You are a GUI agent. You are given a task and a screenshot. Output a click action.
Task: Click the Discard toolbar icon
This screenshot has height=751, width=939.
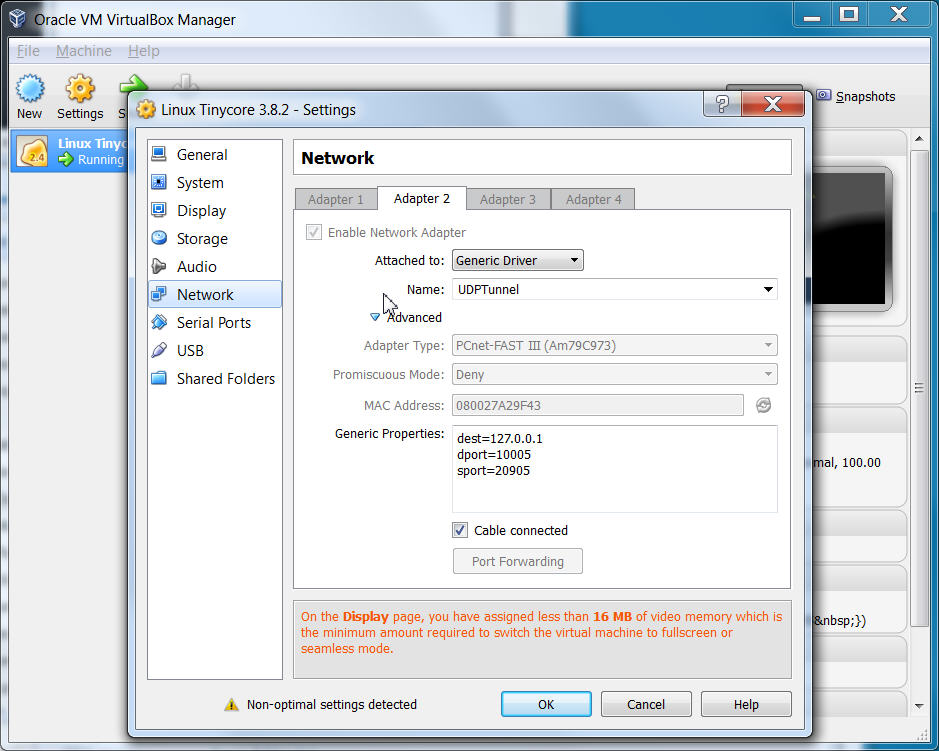pyautogui.click(x=185, y=83)
